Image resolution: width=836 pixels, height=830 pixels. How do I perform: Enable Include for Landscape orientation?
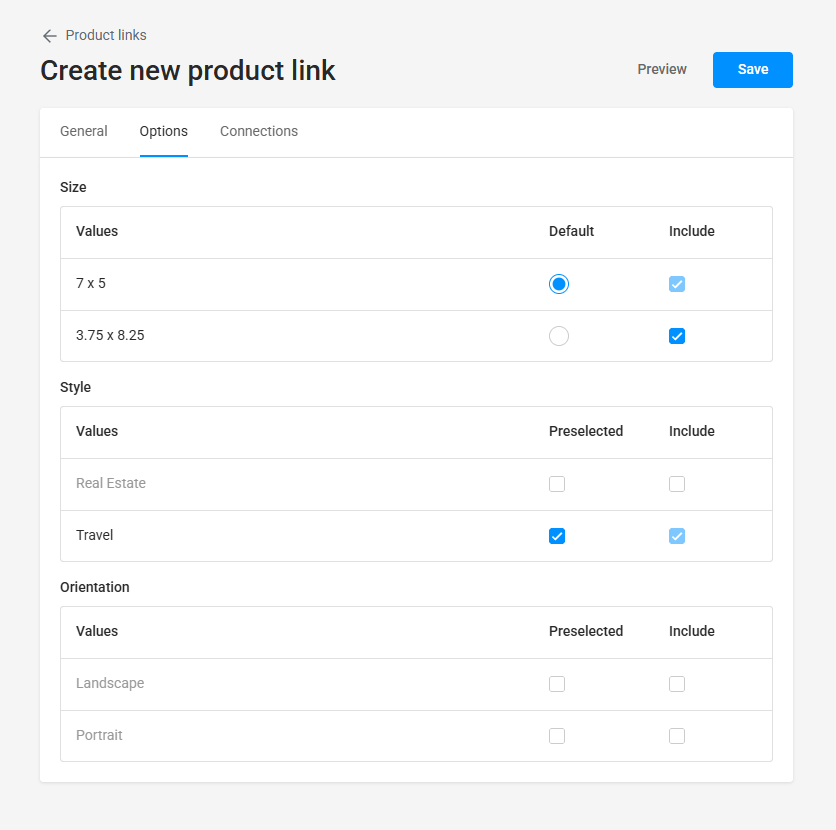click(x=677, y=683)
